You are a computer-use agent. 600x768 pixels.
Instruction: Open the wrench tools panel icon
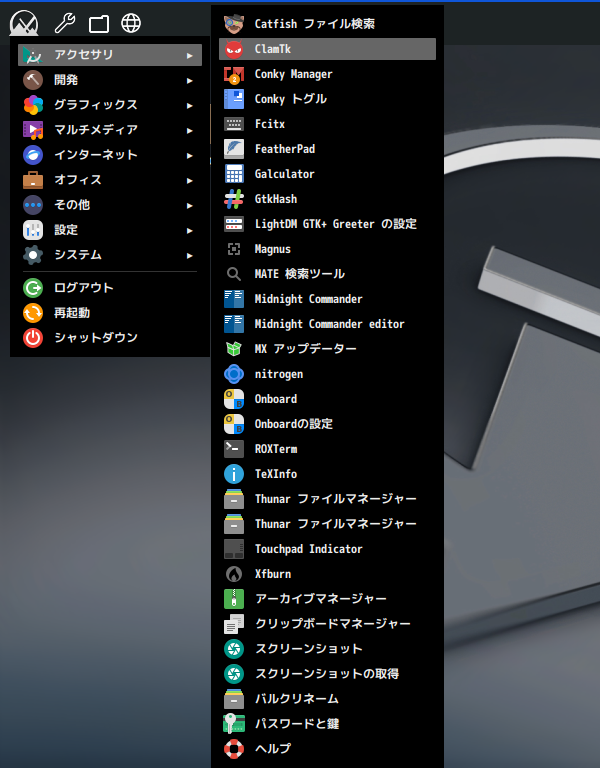(65, 23)
